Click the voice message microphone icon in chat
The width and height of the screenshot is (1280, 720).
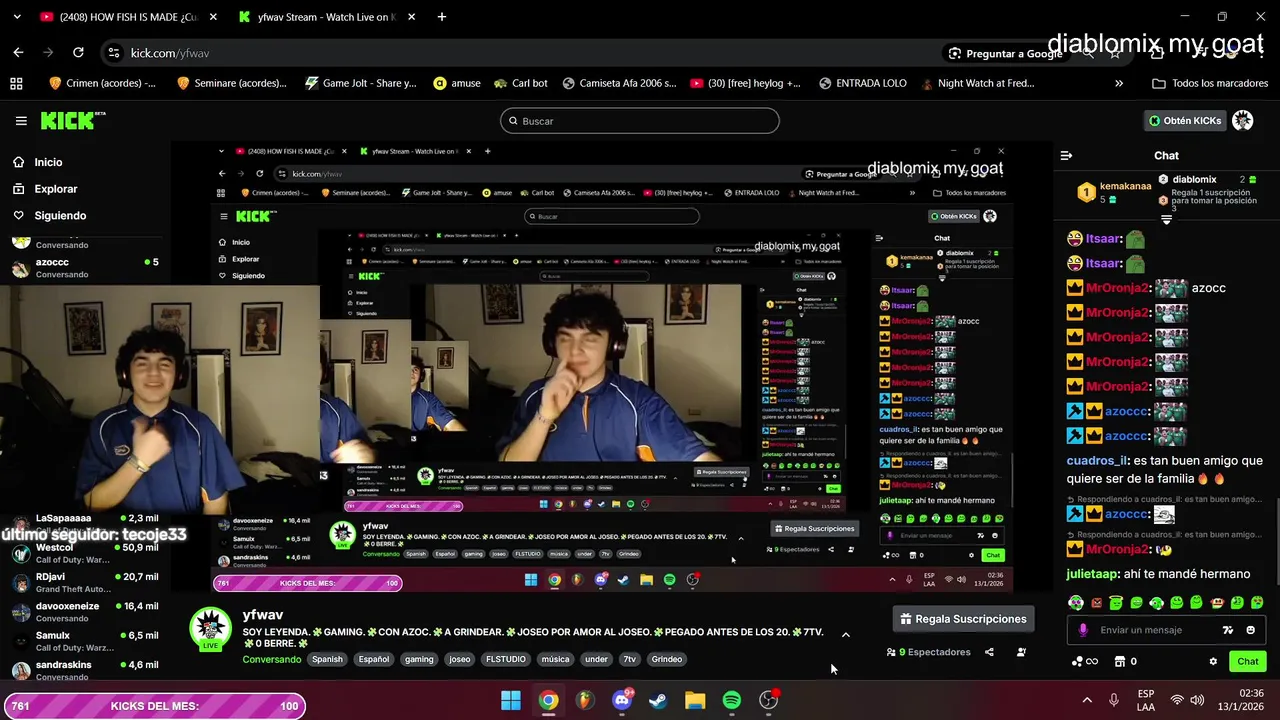click(1083, 630)
